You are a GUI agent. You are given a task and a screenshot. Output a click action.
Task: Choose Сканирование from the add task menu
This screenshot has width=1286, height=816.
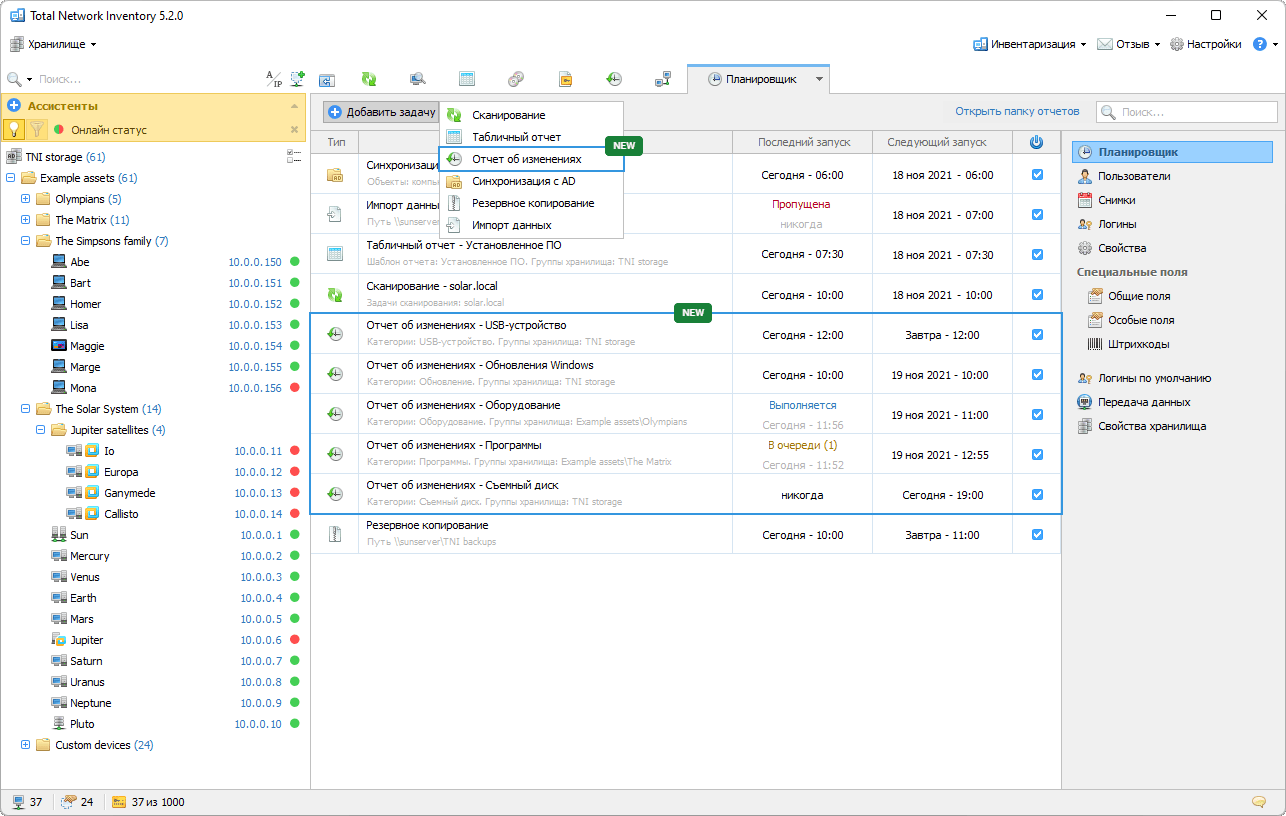(531, 115)
